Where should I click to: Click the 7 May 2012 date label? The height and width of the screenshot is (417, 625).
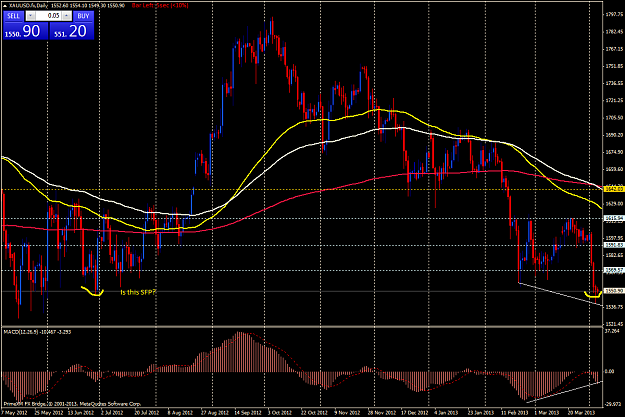pos(14,413)
